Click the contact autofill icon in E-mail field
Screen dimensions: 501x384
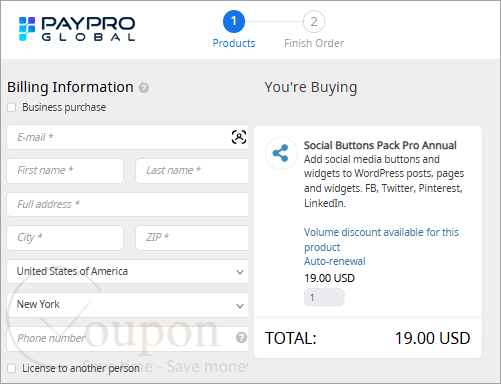tap(239, 137)
